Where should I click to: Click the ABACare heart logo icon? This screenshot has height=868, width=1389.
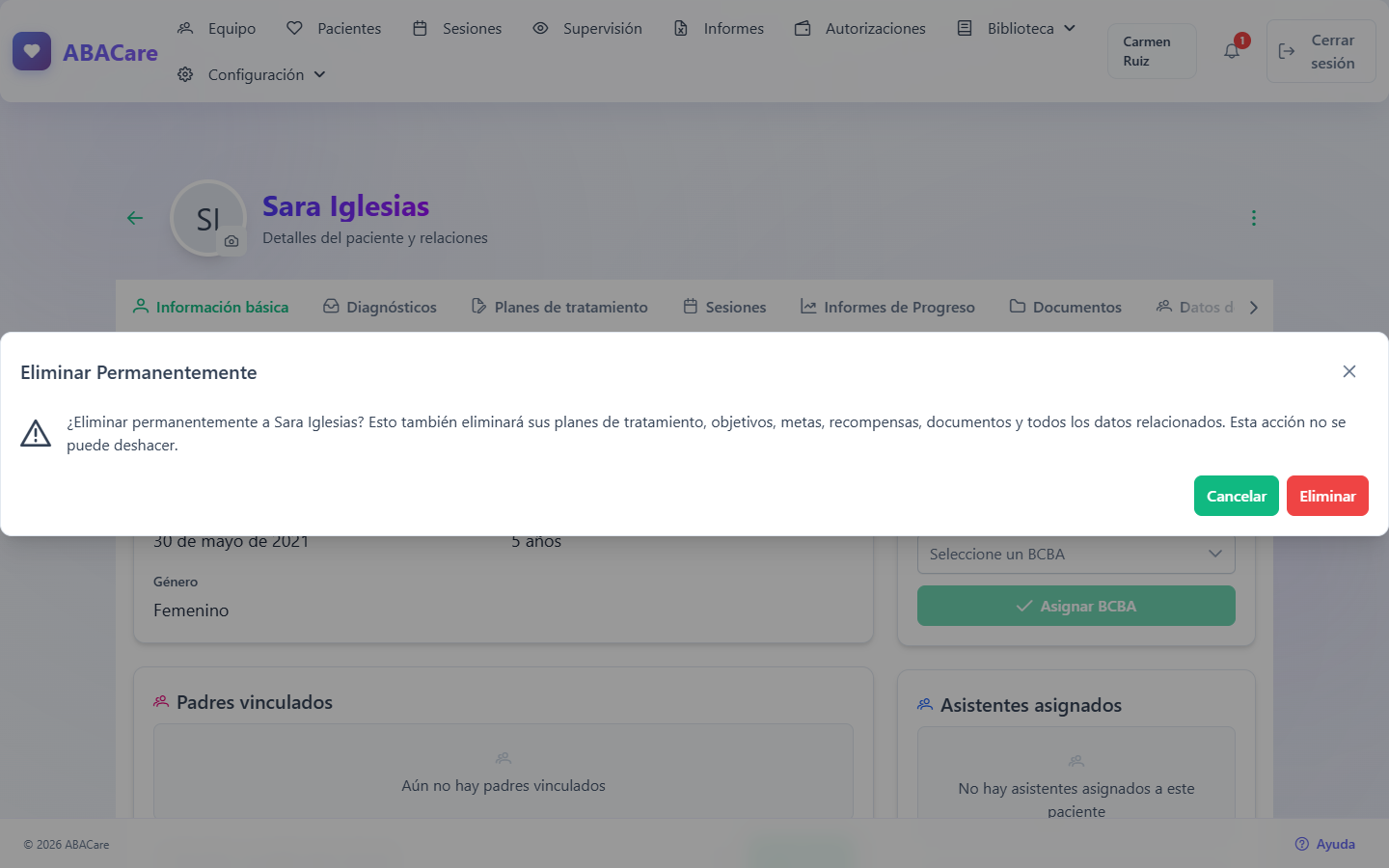pyautogui.click(x=32, y=51)
